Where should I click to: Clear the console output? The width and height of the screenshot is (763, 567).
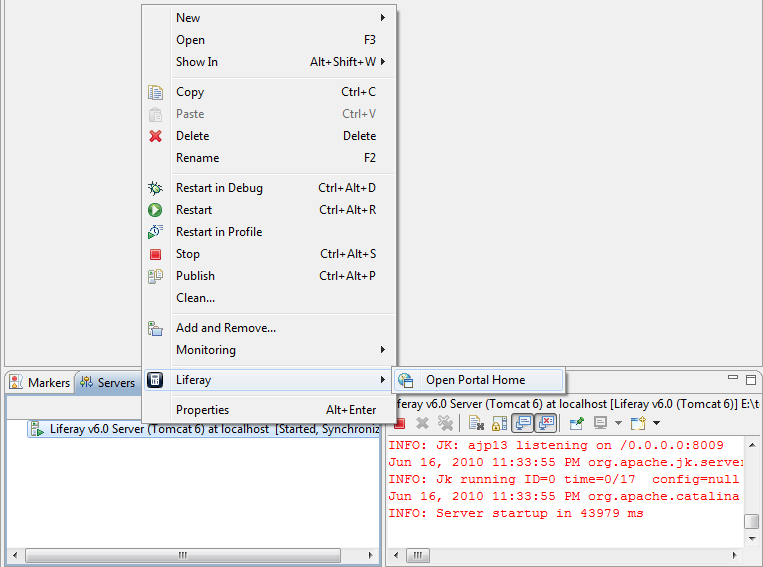tap(476, 423)
